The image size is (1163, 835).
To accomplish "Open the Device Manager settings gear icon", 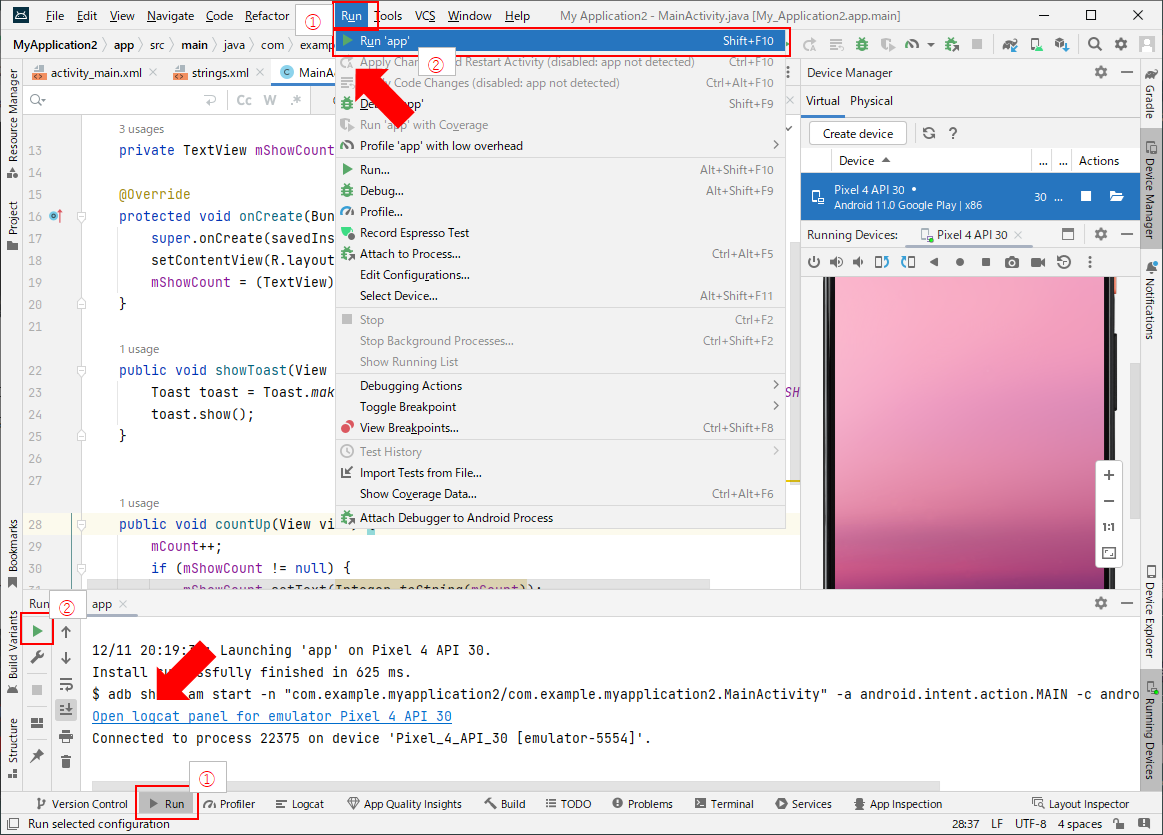I will [1100, 72].
